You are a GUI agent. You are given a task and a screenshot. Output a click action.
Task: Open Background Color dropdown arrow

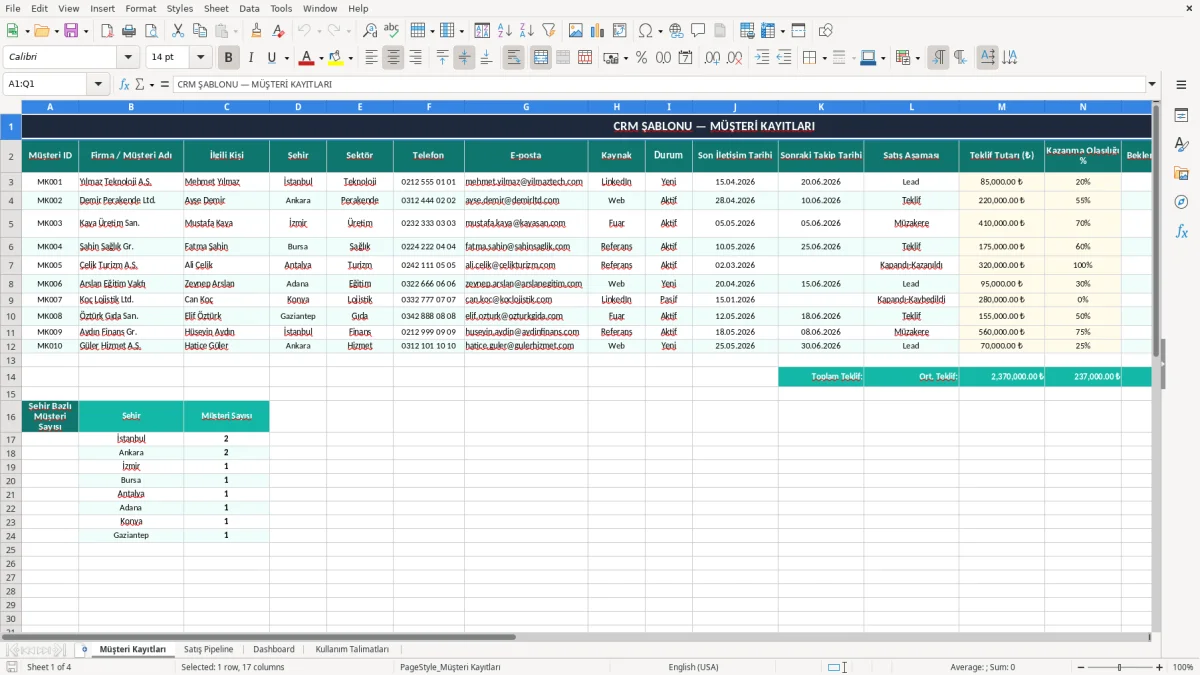coord(351,58)
